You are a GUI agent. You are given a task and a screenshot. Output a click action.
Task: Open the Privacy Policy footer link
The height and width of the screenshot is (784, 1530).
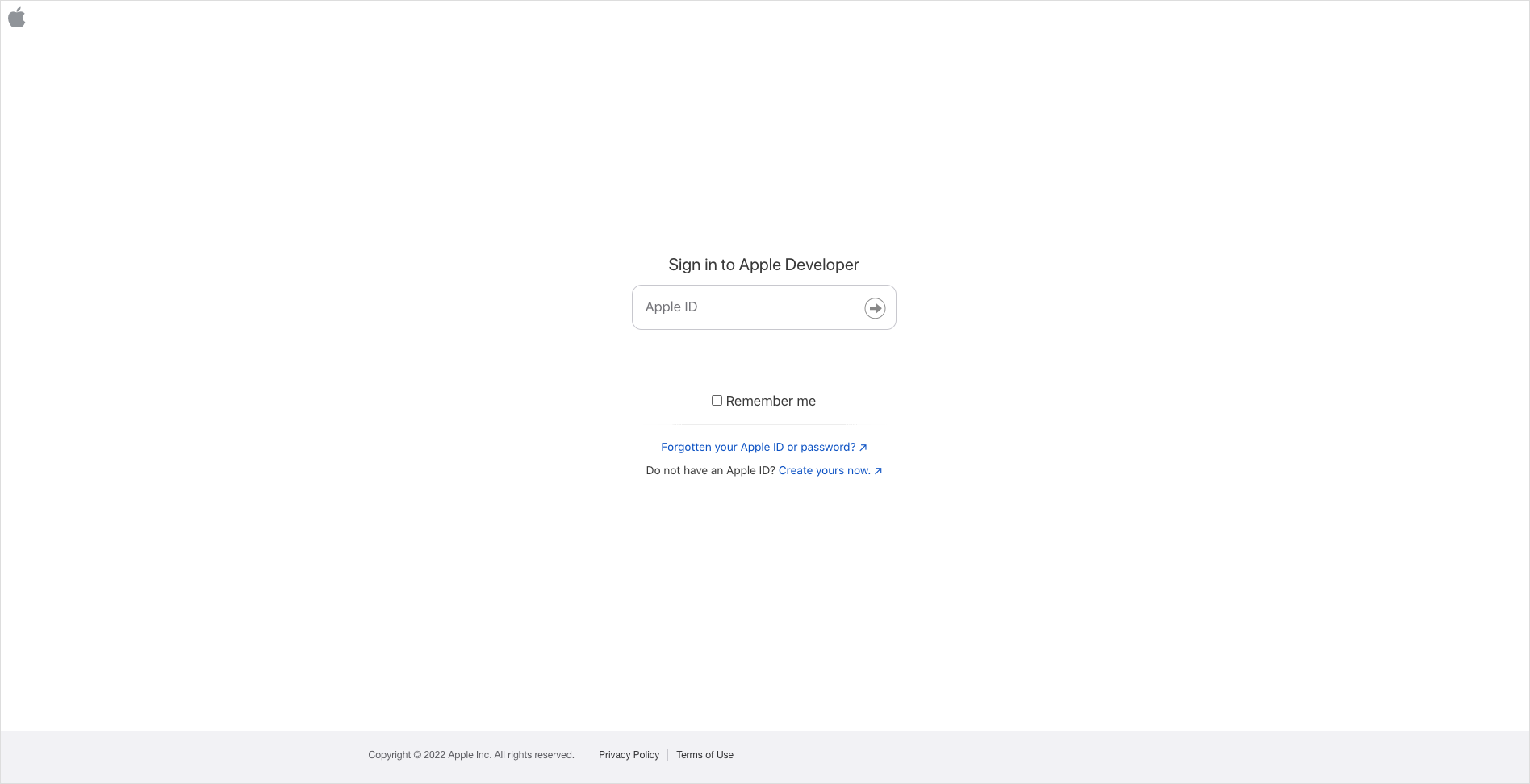click(x=629, y=755)
